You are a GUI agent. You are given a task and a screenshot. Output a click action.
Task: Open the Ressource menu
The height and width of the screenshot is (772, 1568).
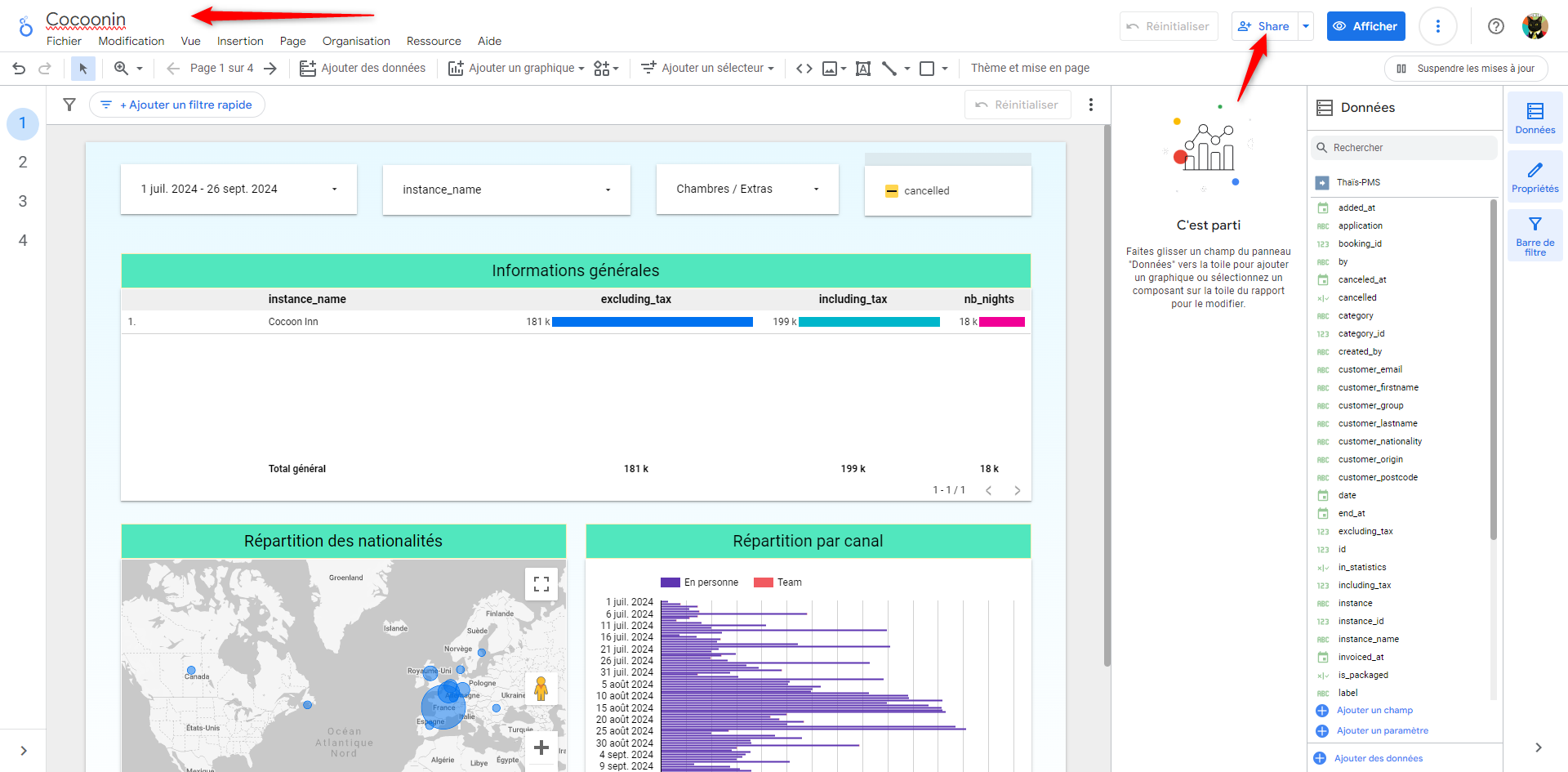coord(434,41)
